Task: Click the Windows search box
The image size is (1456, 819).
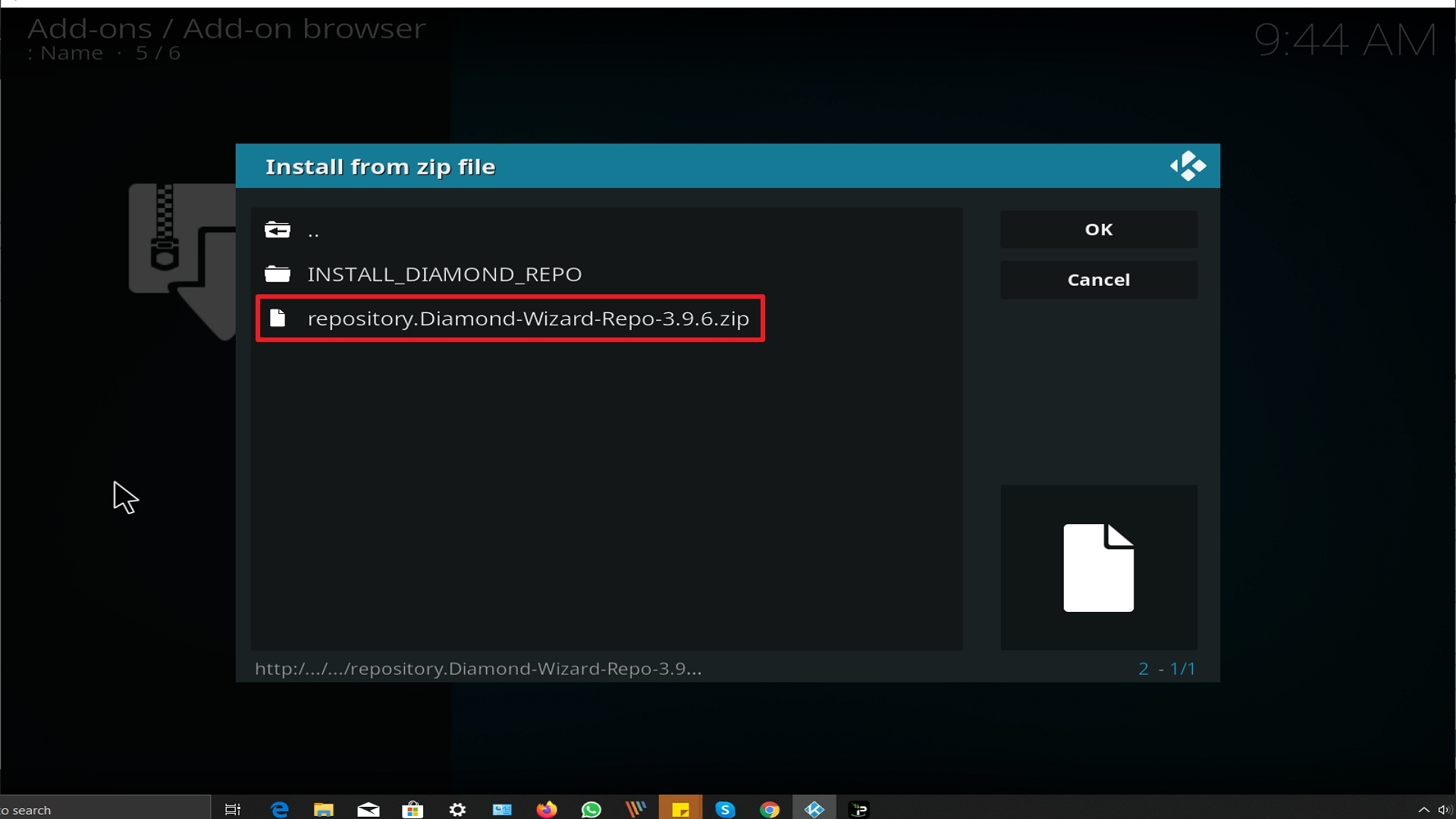Action: [105, 809]
